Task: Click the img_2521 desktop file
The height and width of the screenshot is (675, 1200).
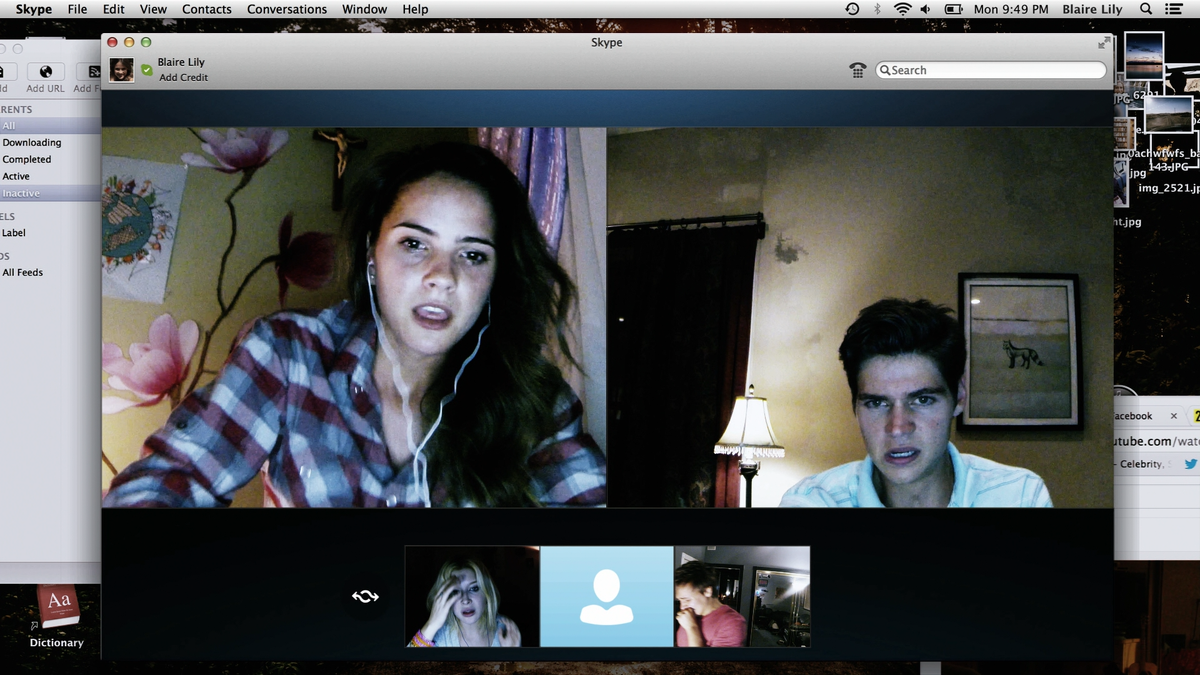Action: click(x=1168, y=188)
